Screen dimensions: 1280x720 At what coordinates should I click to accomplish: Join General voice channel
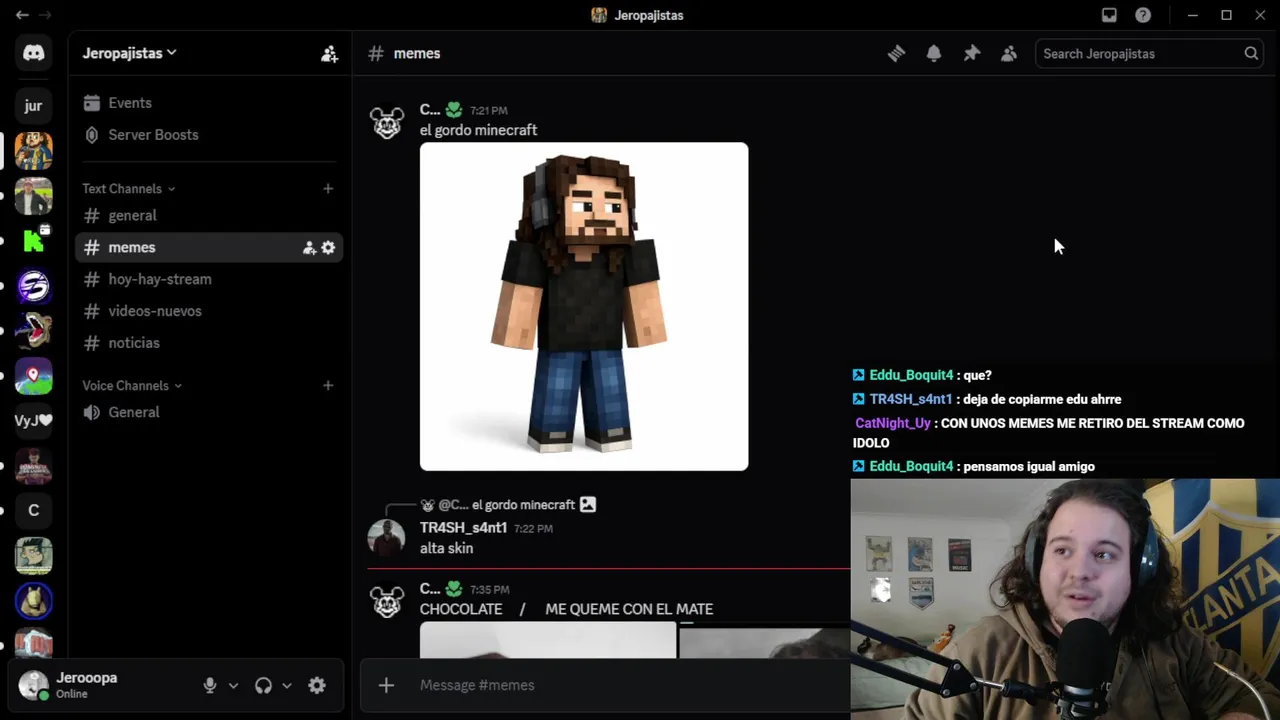point(209,412)
